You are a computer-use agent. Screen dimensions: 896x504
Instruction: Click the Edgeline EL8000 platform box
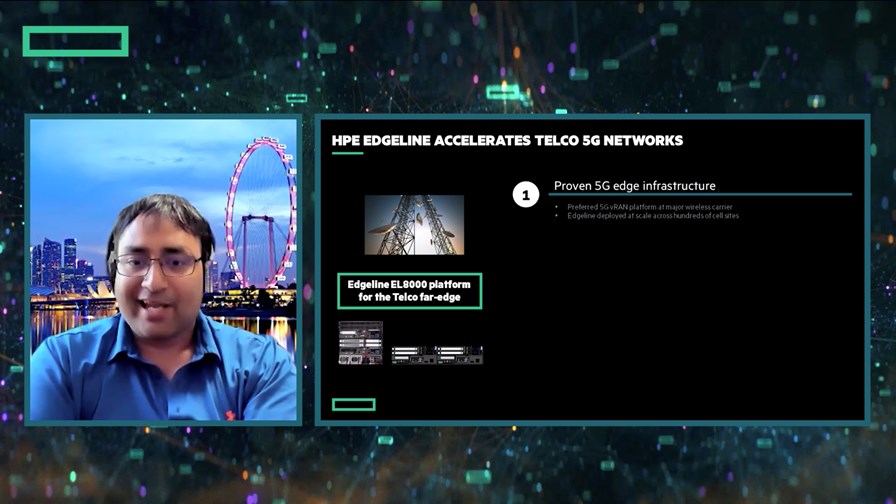point(410,291)
